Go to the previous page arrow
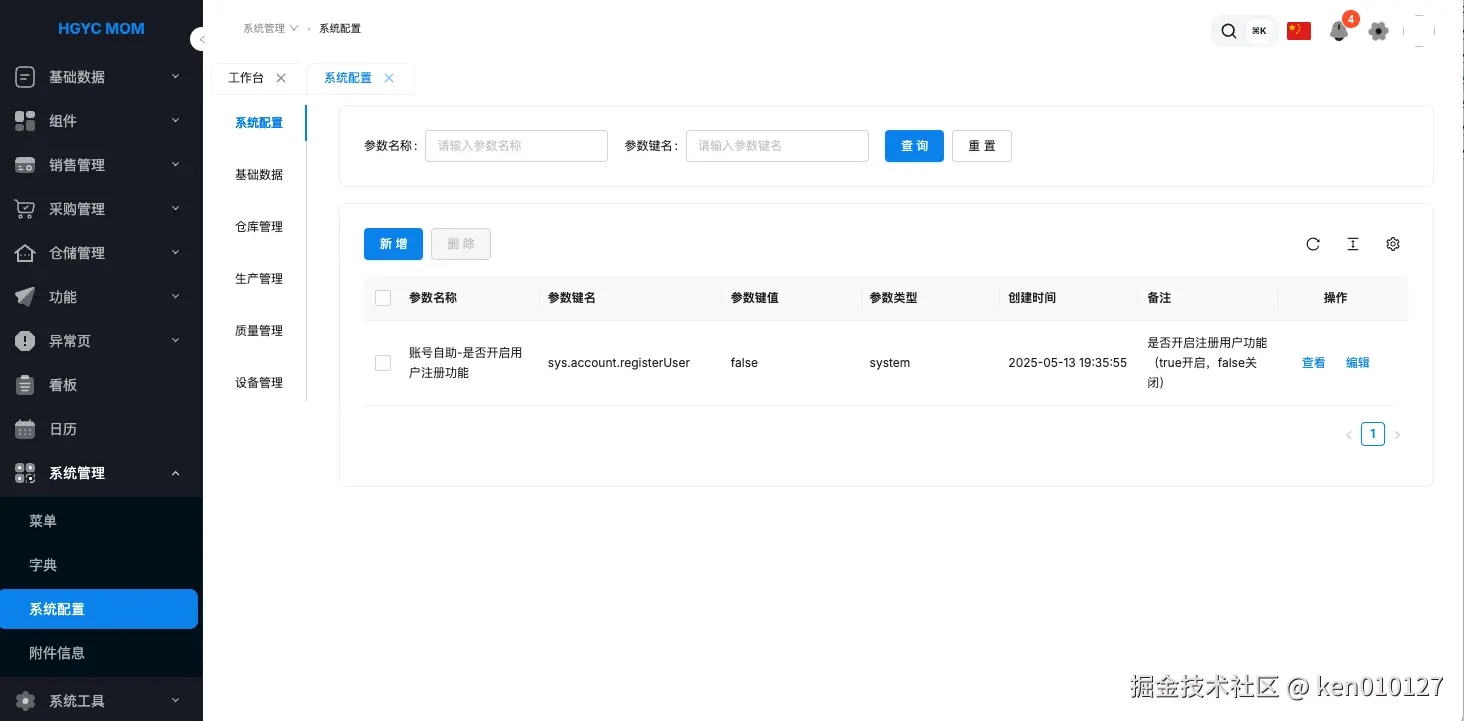 1349,435
